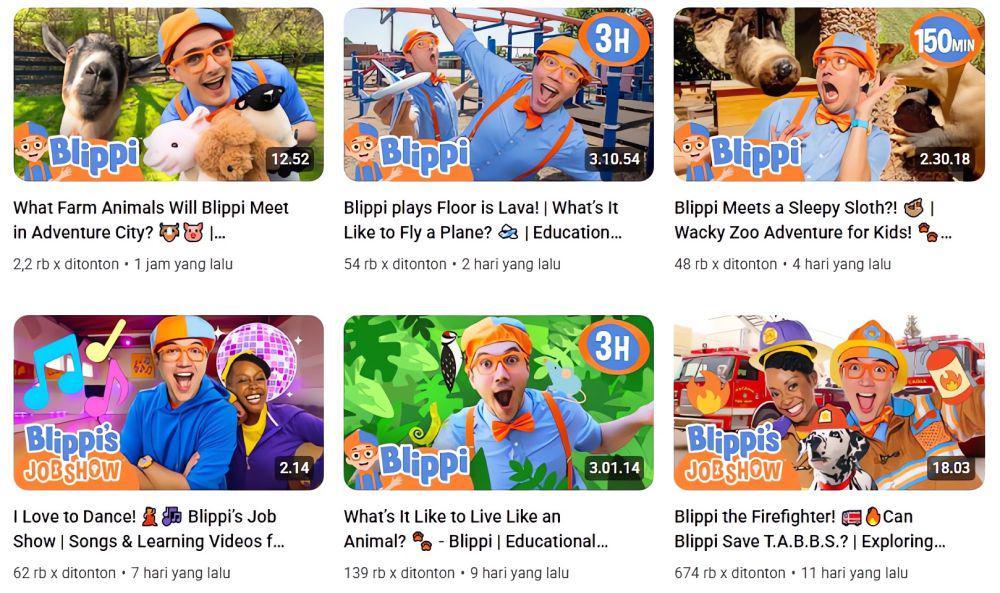Open the Live Like an Animal thumbnail
Viewport: 1000px width, 593px height.
499,402
